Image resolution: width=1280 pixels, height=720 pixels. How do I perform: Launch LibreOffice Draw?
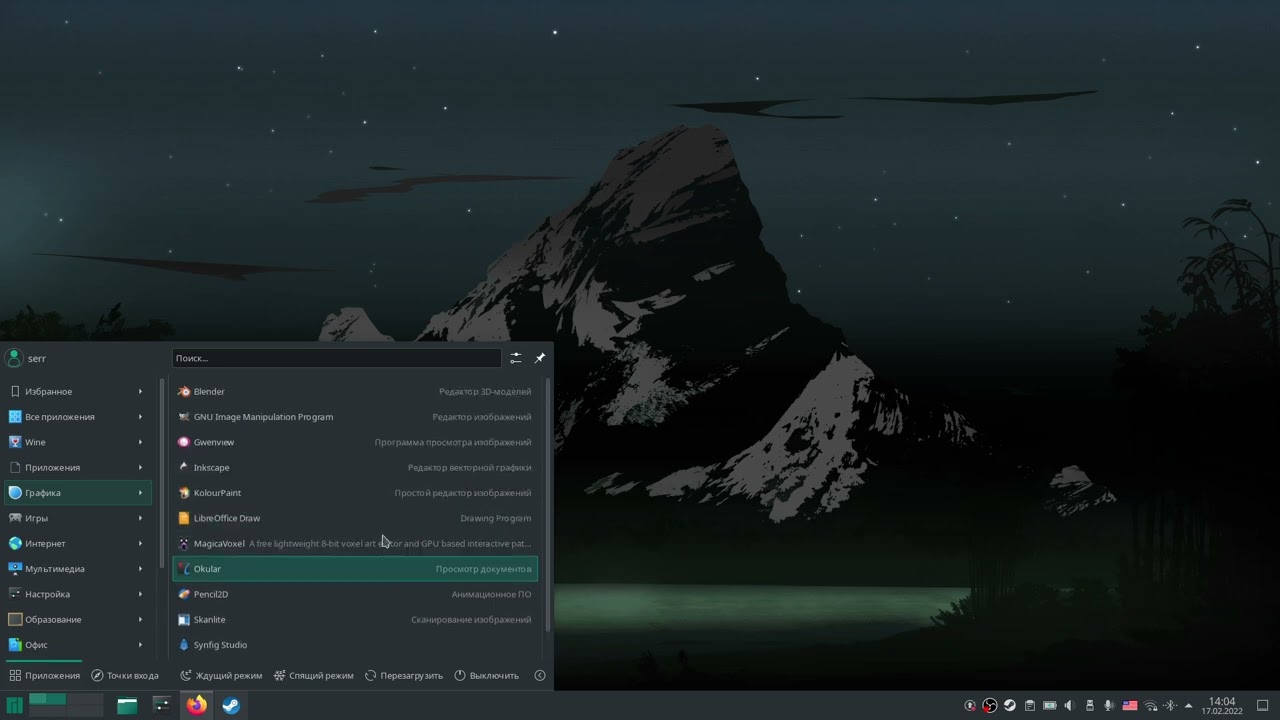pos(355,518)
